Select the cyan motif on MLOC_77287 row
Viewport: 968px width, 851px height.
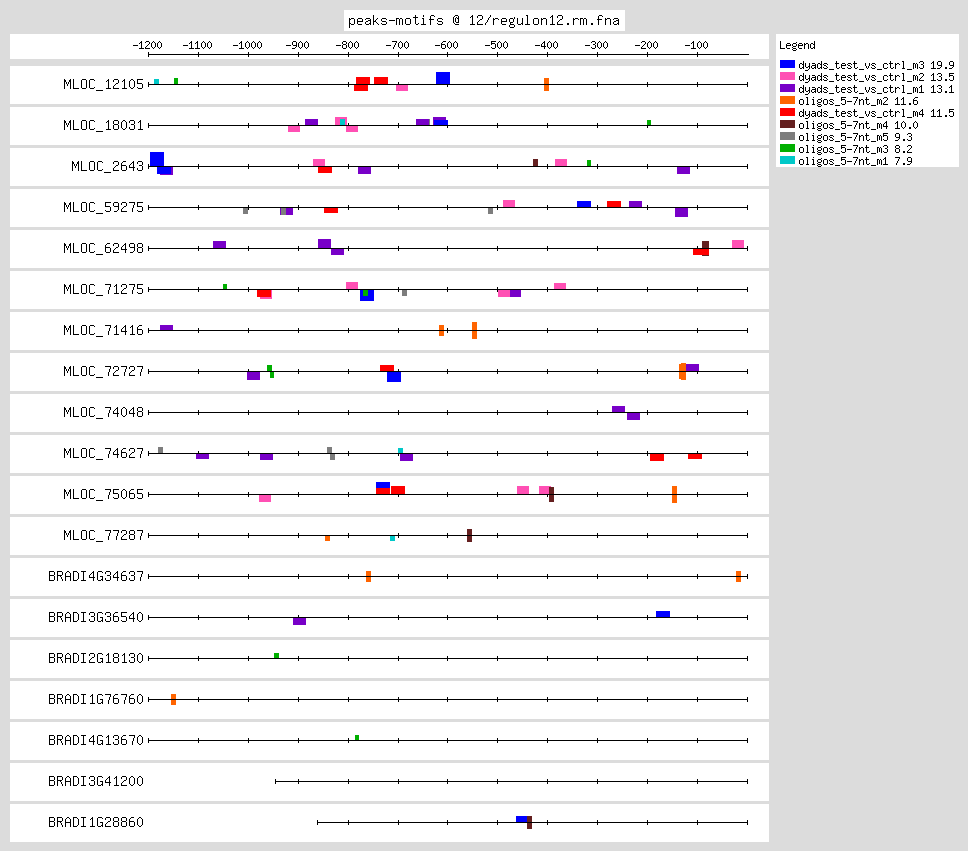392,538
